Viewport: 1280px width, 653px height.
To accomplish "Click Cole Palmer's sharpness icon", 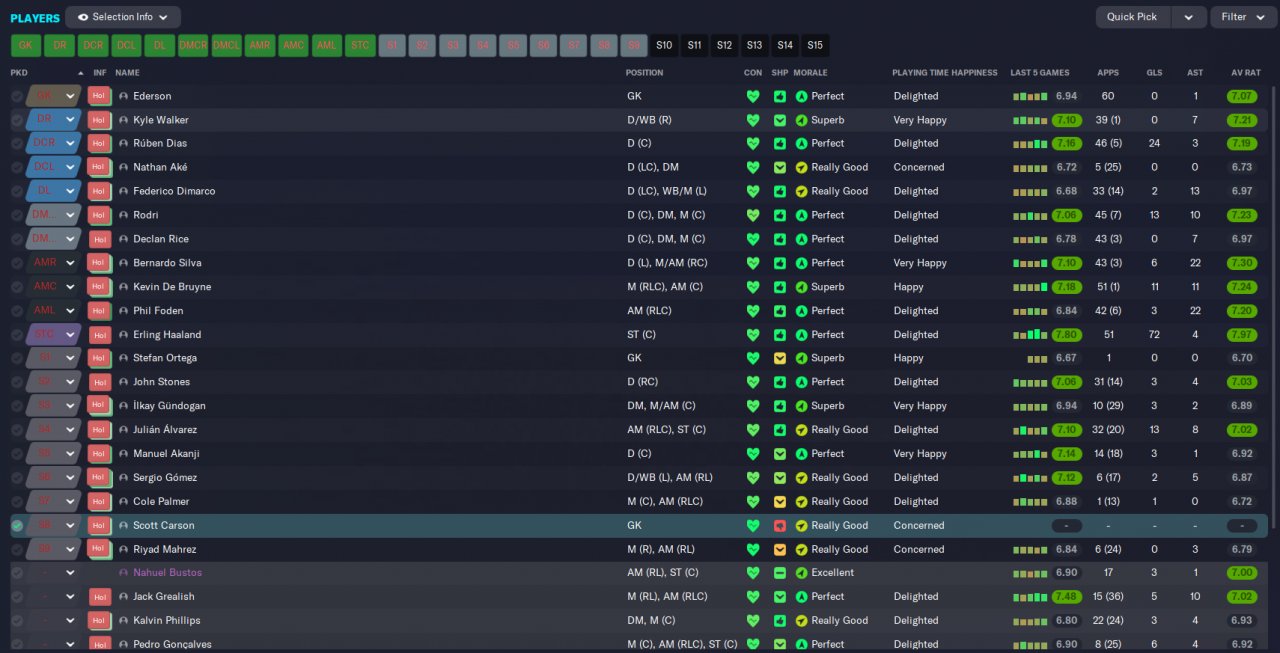I will (780, 502).
